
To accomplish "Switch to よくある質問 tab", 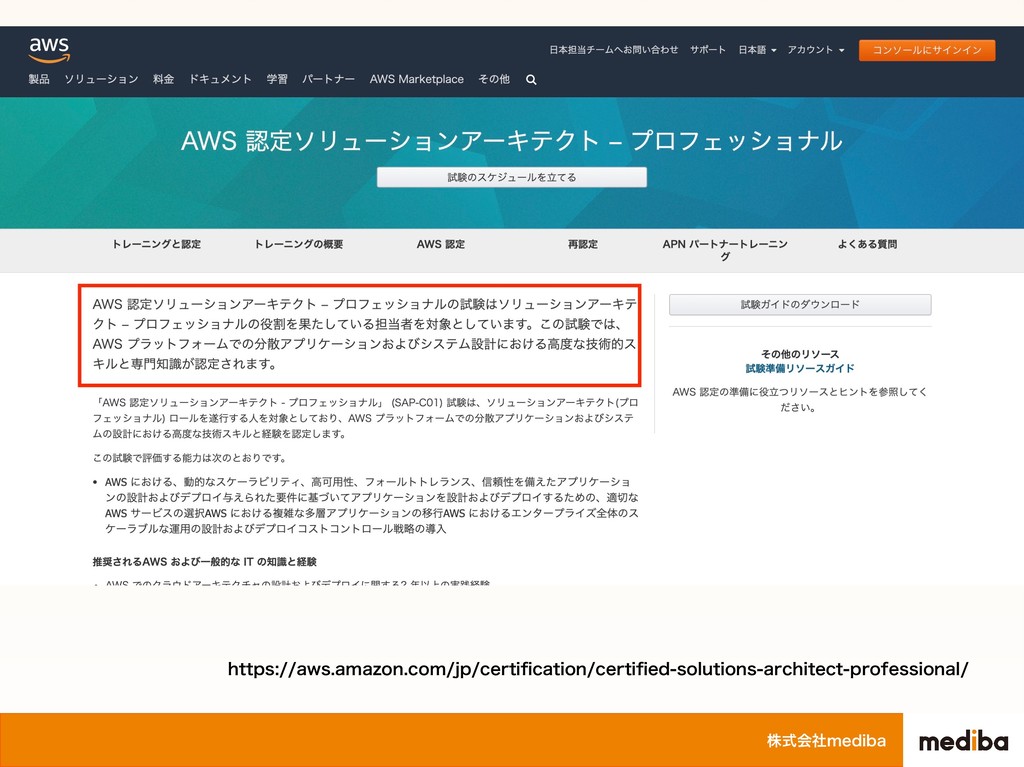I will point(867,244).
